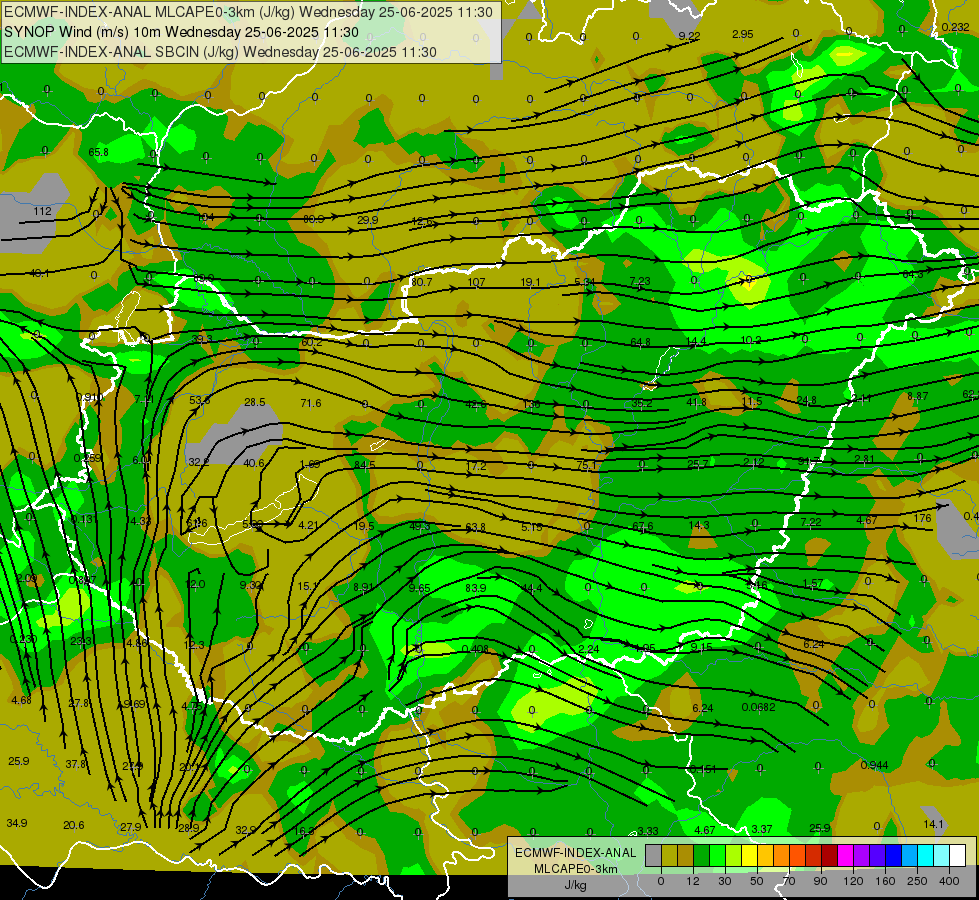Click the map value 3.33
Screen dimensions: 979x900
pos(647,831)
